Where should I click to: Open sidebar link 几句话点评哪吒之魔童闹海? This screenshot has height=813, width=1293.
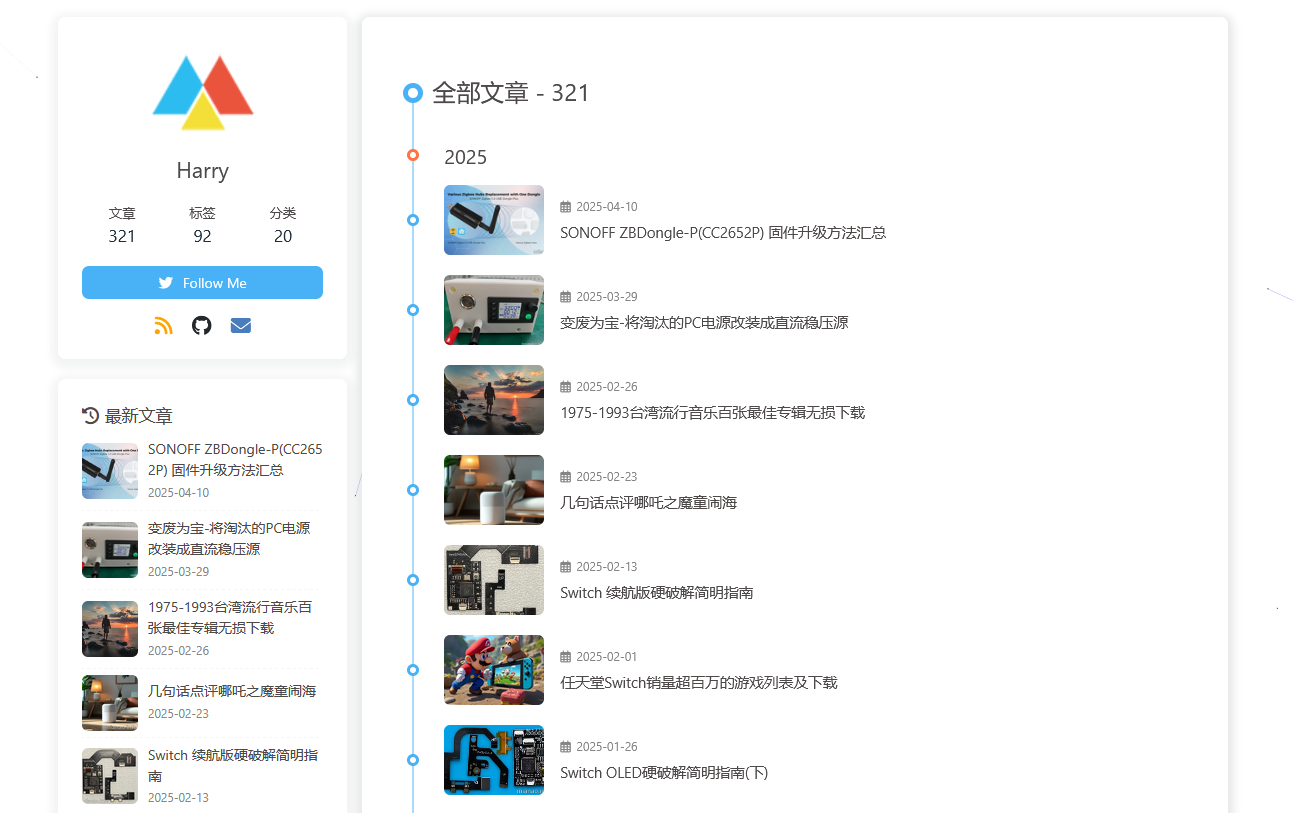click(232, 691)
